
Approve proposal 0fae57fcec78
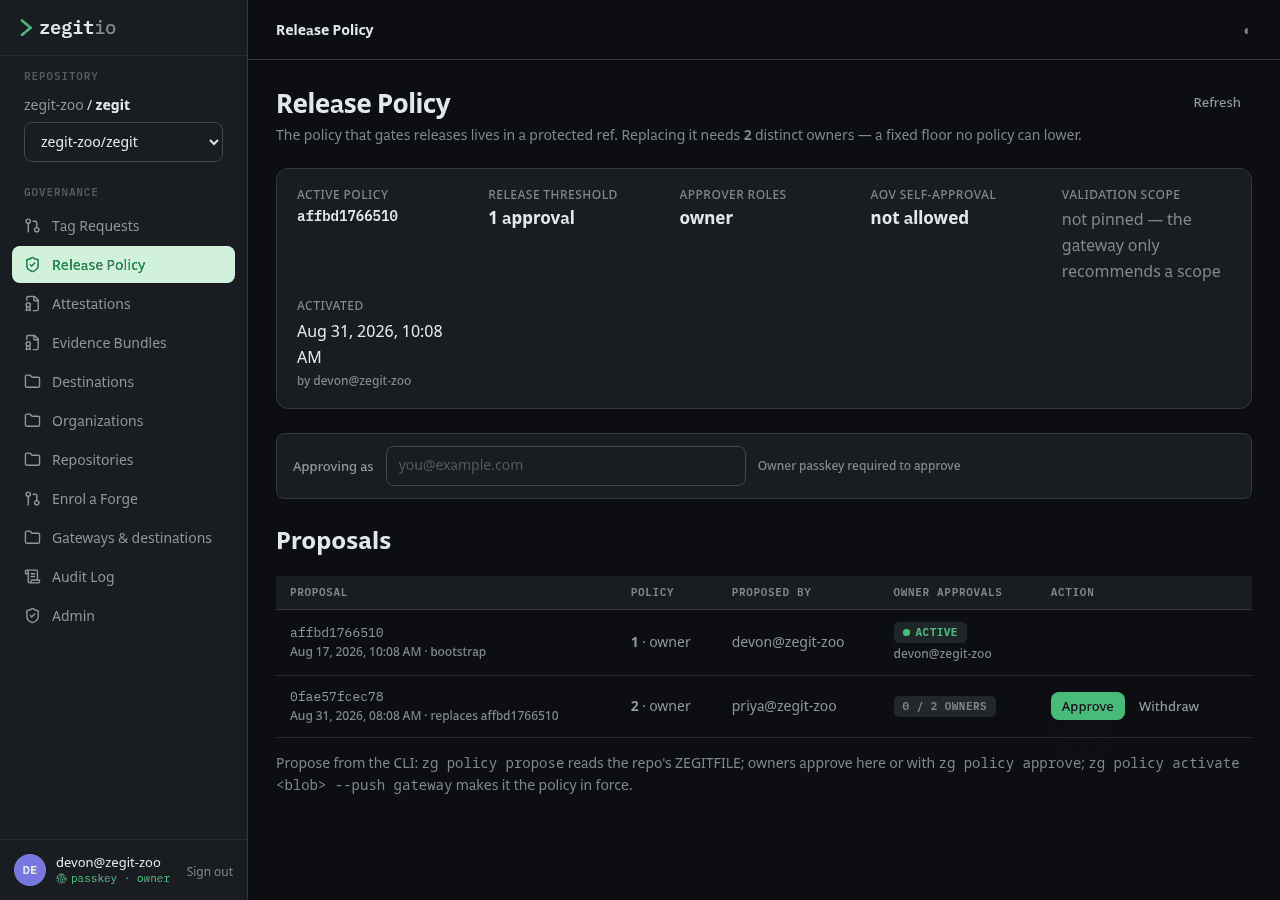1088,706
